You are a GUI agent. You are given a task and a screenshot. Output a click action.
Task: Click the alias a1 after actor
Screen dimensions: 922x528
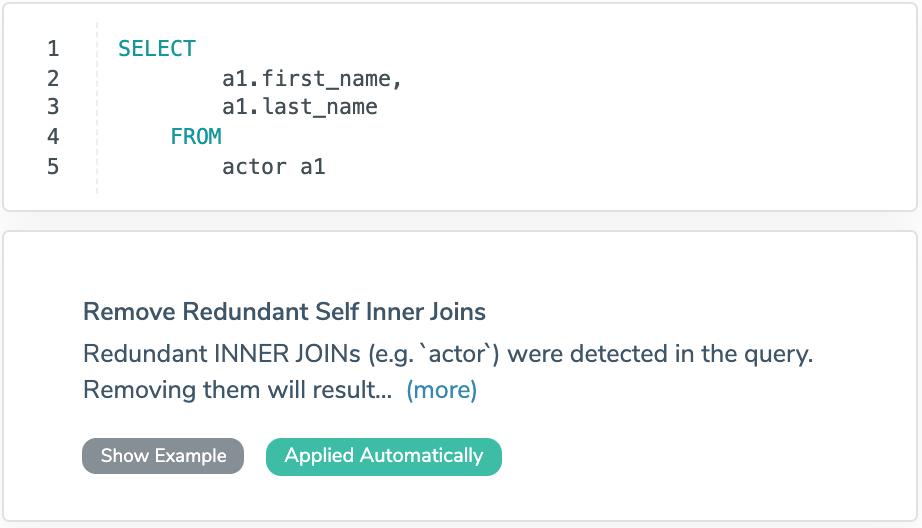tap(313, 167)
